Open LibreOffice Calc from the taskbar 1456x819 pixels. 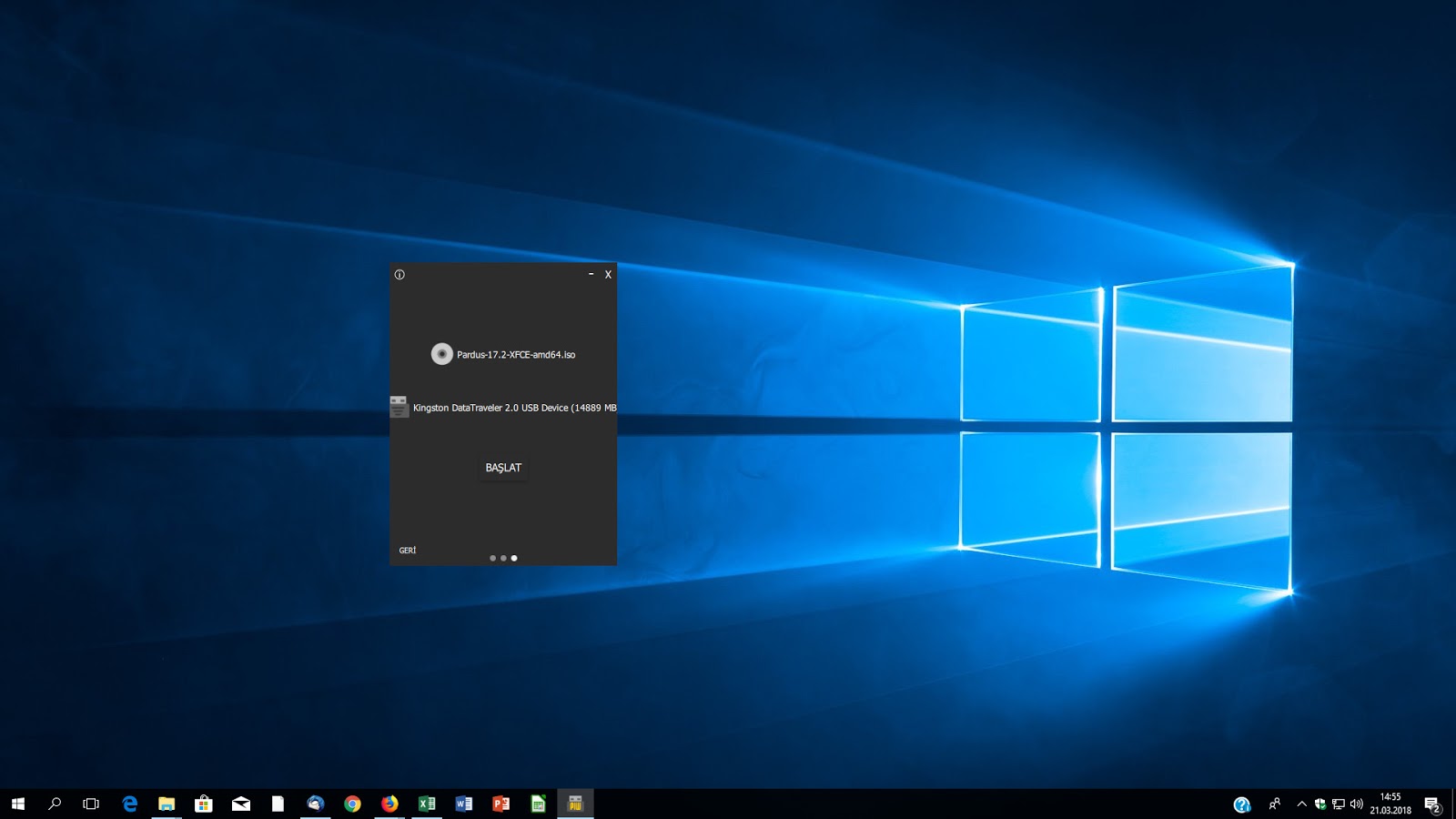538,804
